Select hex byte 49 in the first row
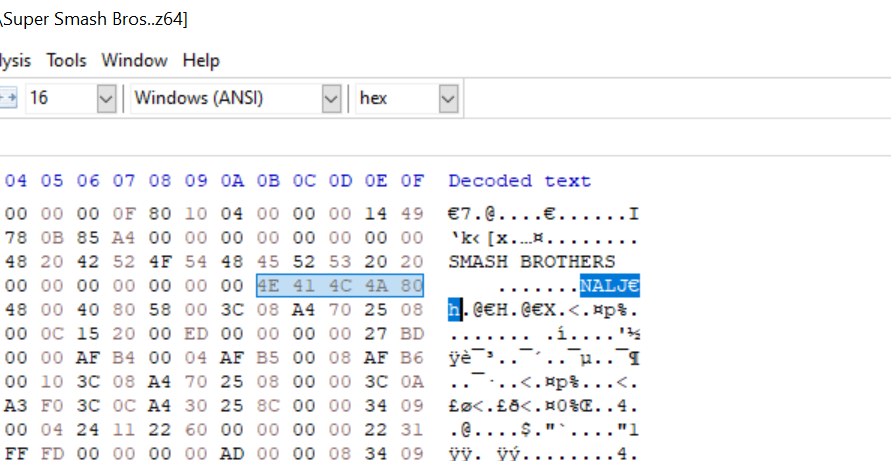 click(x=412, y=214)
